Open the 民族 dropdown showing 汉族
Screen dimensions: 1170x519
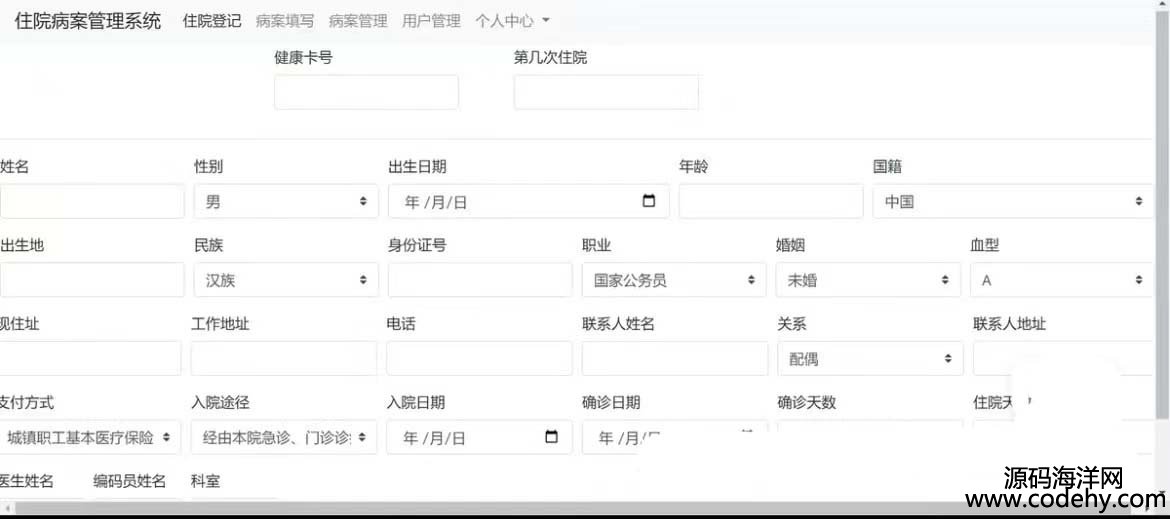point(287,280)
